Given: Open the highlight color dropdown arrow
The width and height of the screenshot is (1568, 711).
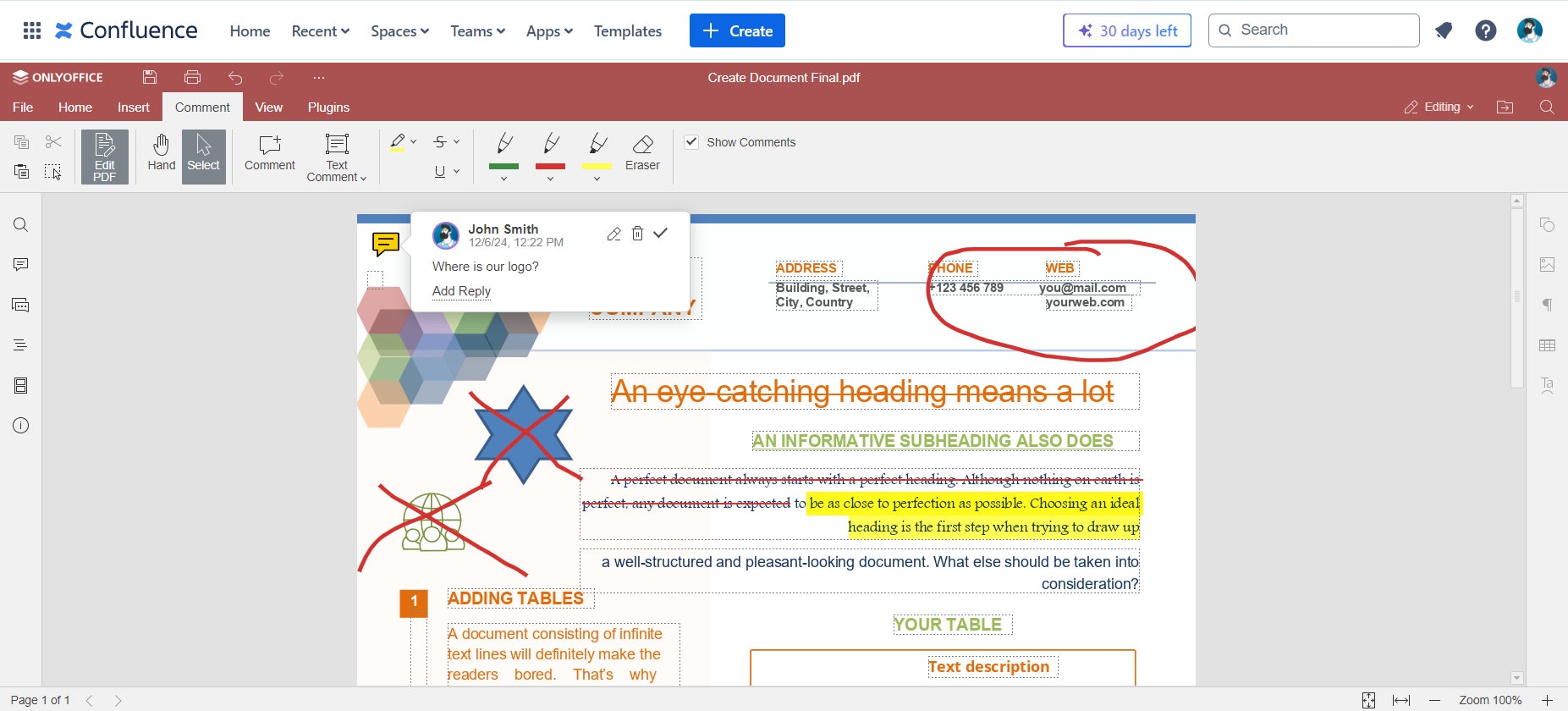Looking at the screenshot, I should point(414,141).
